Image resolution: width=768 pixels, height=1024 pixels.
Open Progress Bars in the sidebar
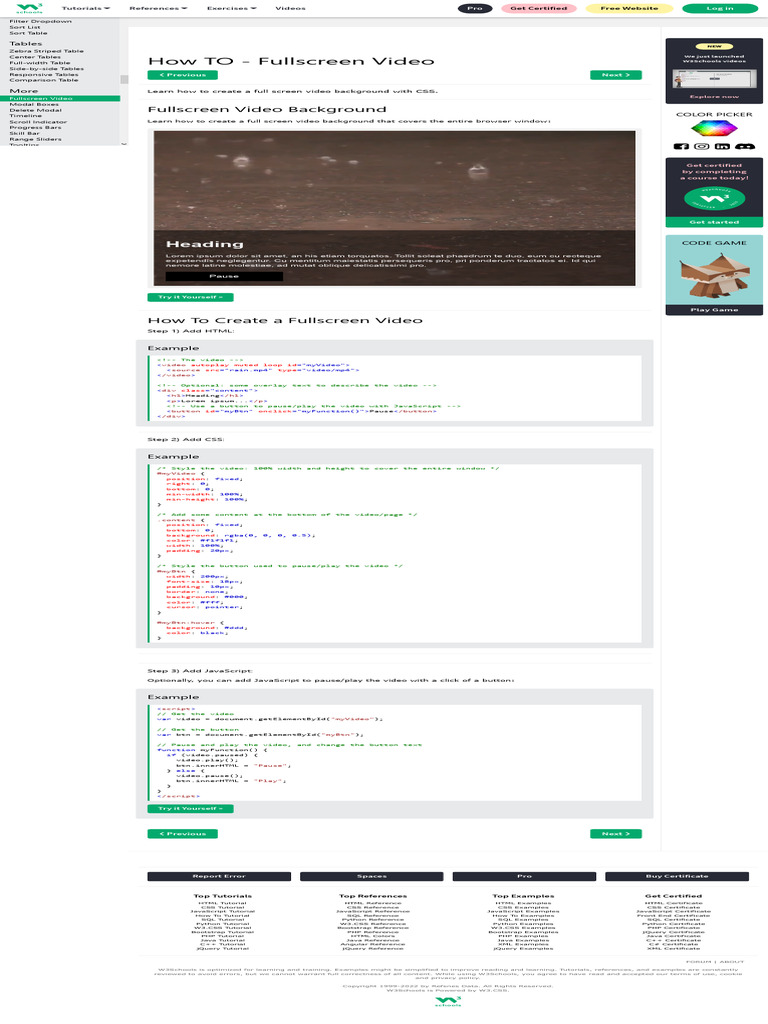pyautogui.click(x=35, y=127)
